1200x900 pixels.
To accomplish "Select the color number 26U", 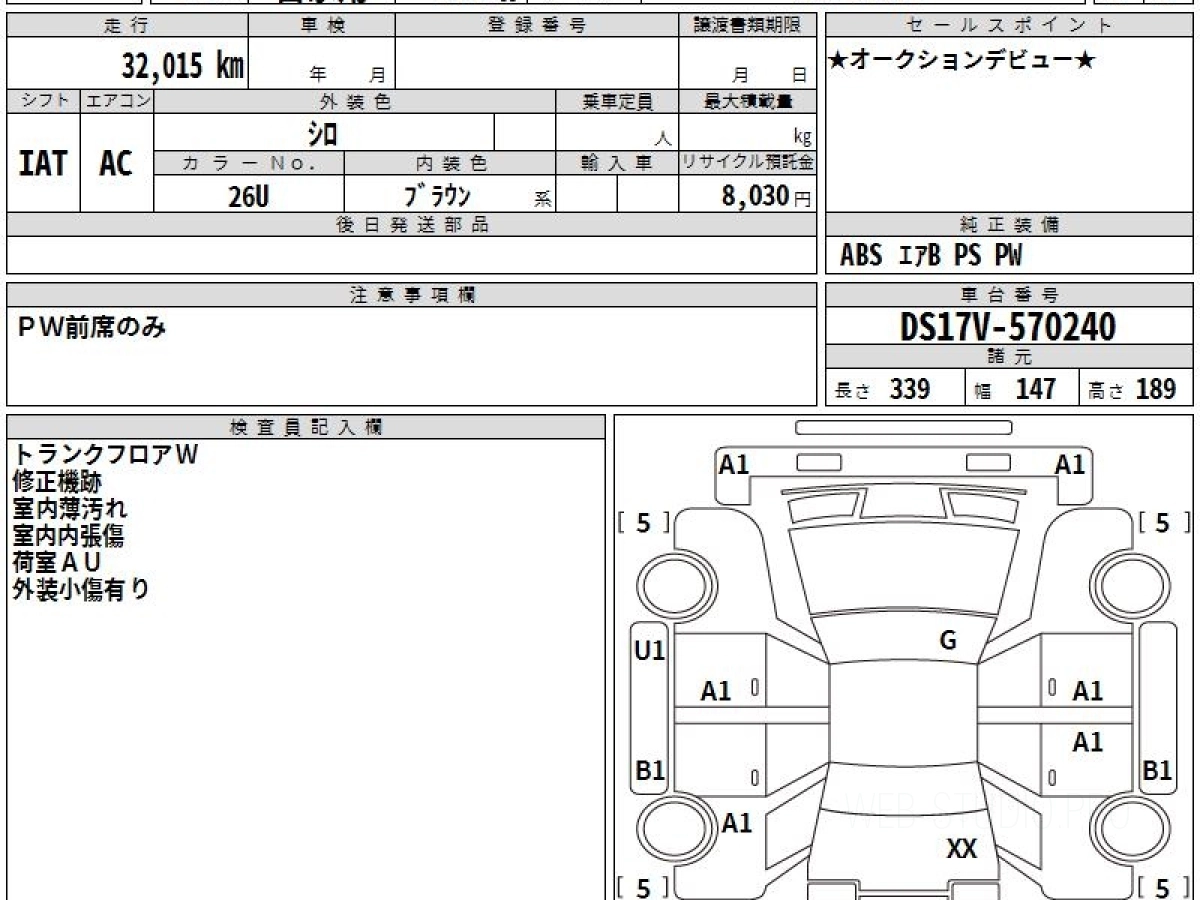I will pyautogui.click(x=248, y=196).
